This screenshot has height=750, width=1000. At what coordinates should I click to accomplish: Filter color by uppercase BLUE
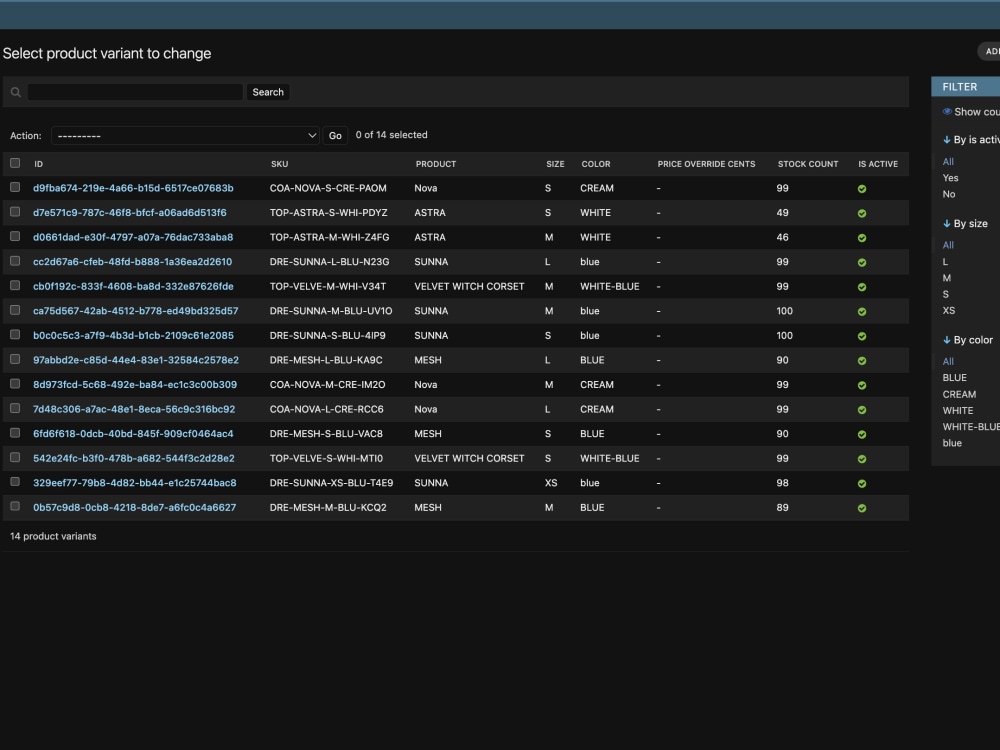(955, 378)
